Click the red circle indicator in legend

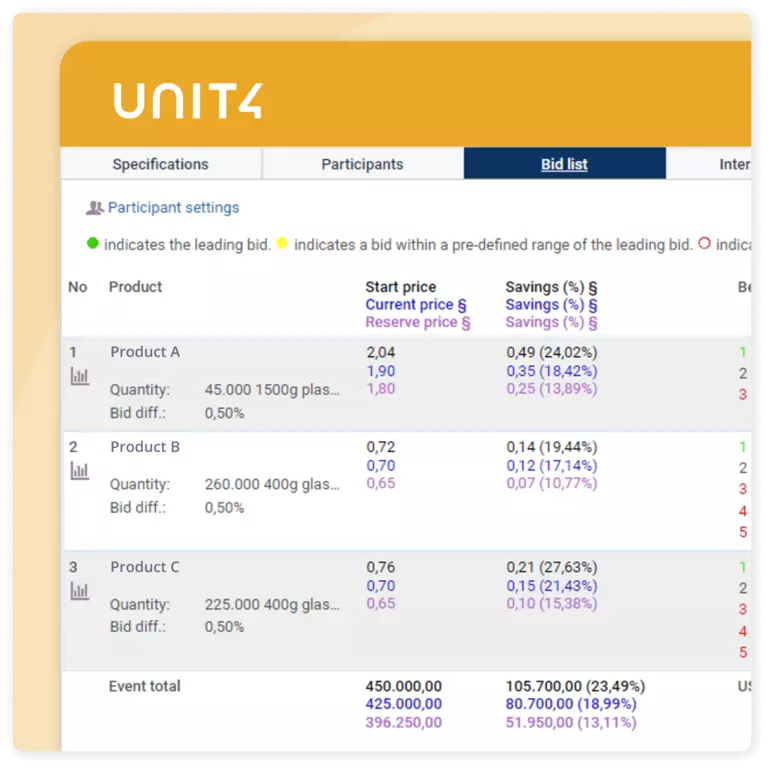tap(704, 243)
